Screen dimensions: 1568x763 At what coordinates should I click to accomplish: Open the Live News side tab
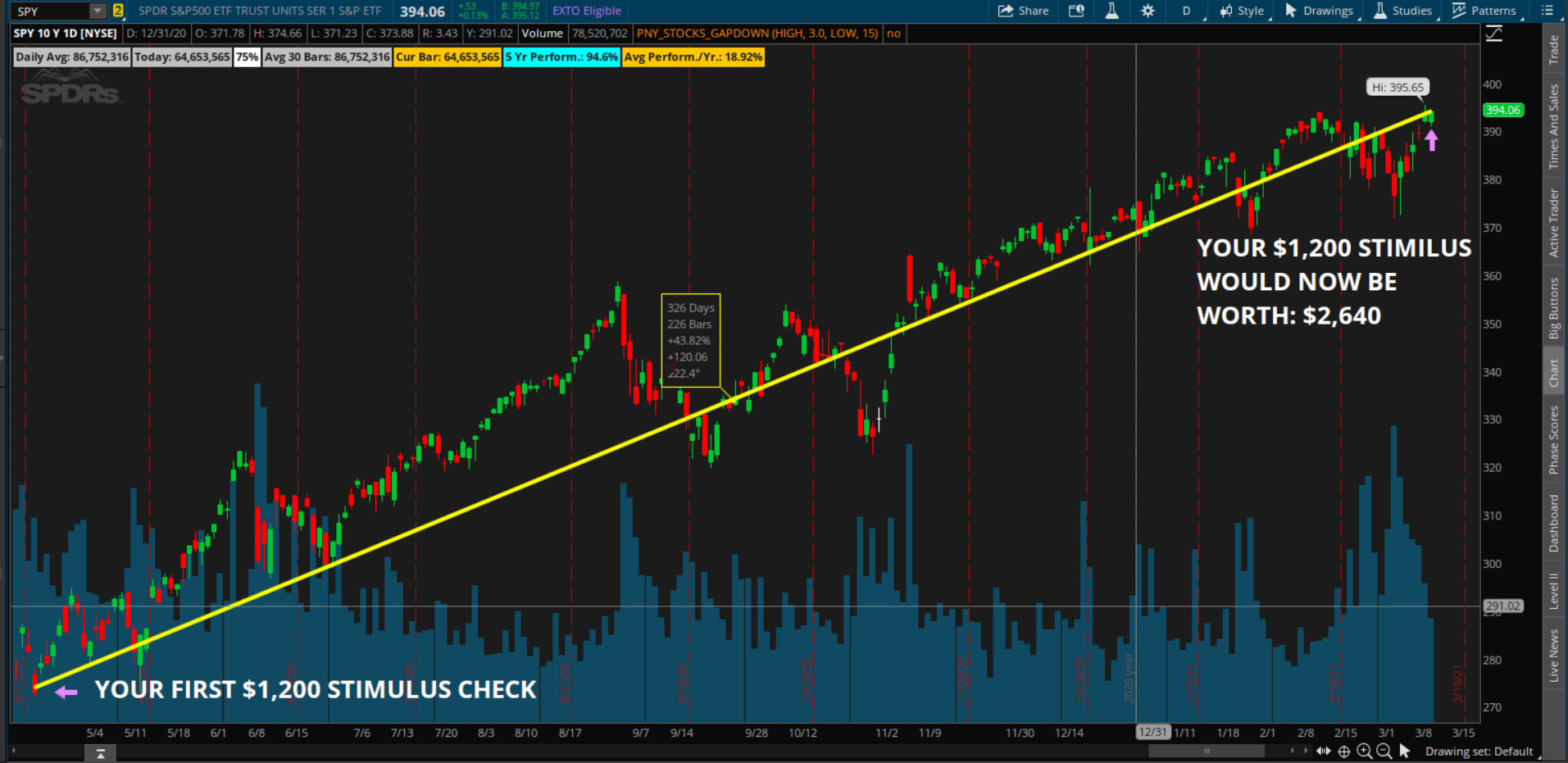[1553, 655]
